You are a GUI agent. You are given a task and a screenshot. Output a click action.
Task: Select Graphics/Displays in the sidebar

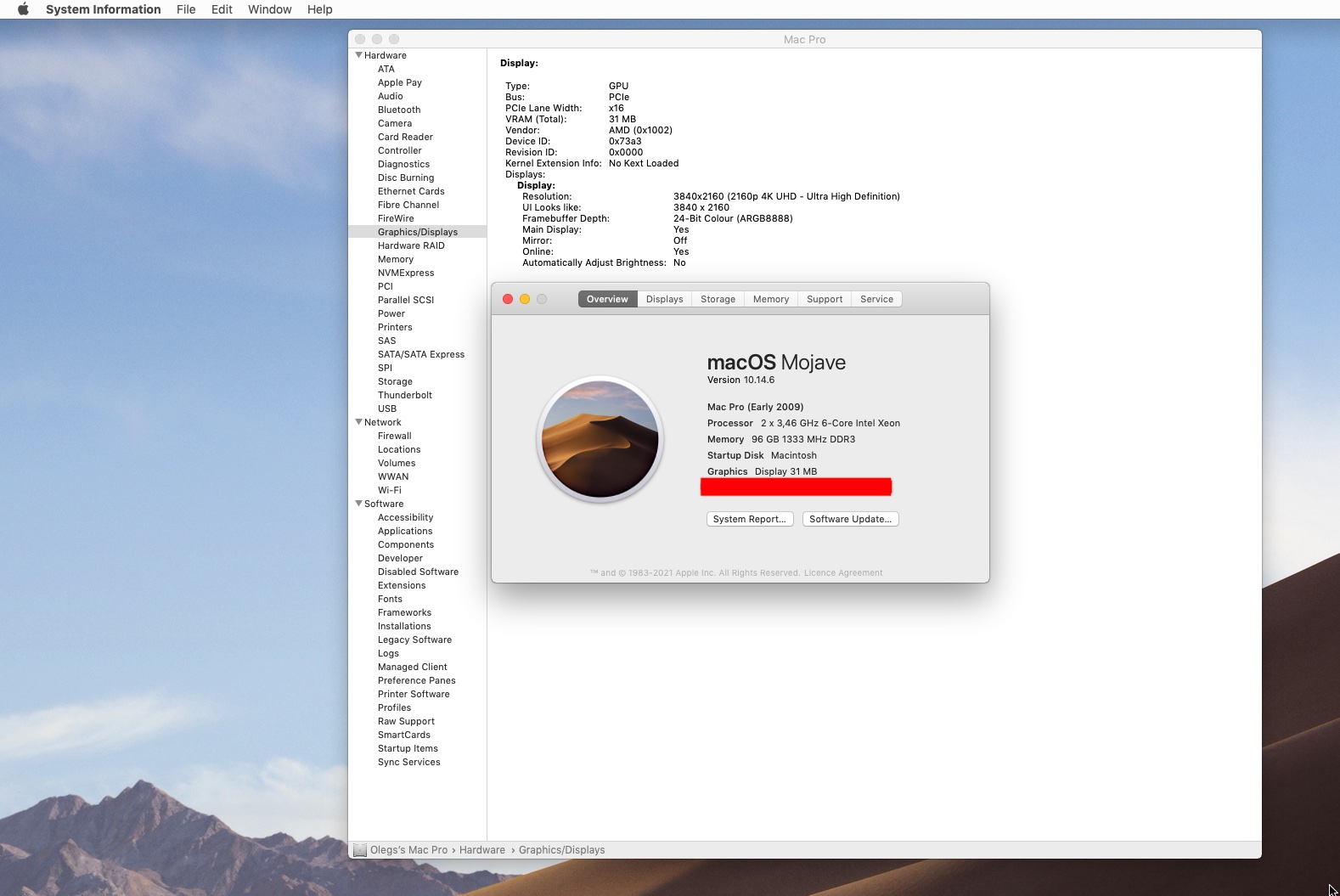(x=418, y=232)
